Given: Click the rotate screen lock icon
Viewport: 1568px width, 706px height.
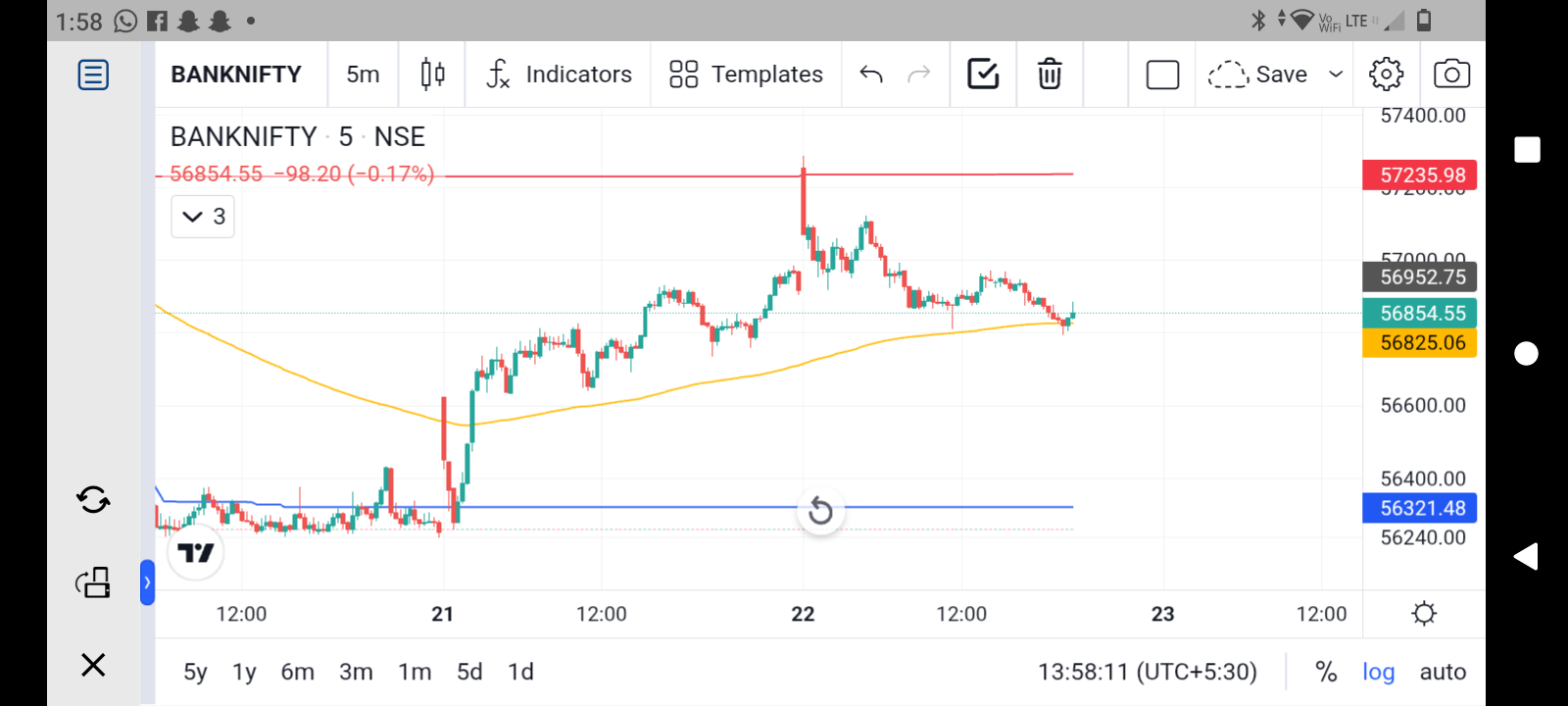Looking at the screenshot, I should (x=93, y=582).
